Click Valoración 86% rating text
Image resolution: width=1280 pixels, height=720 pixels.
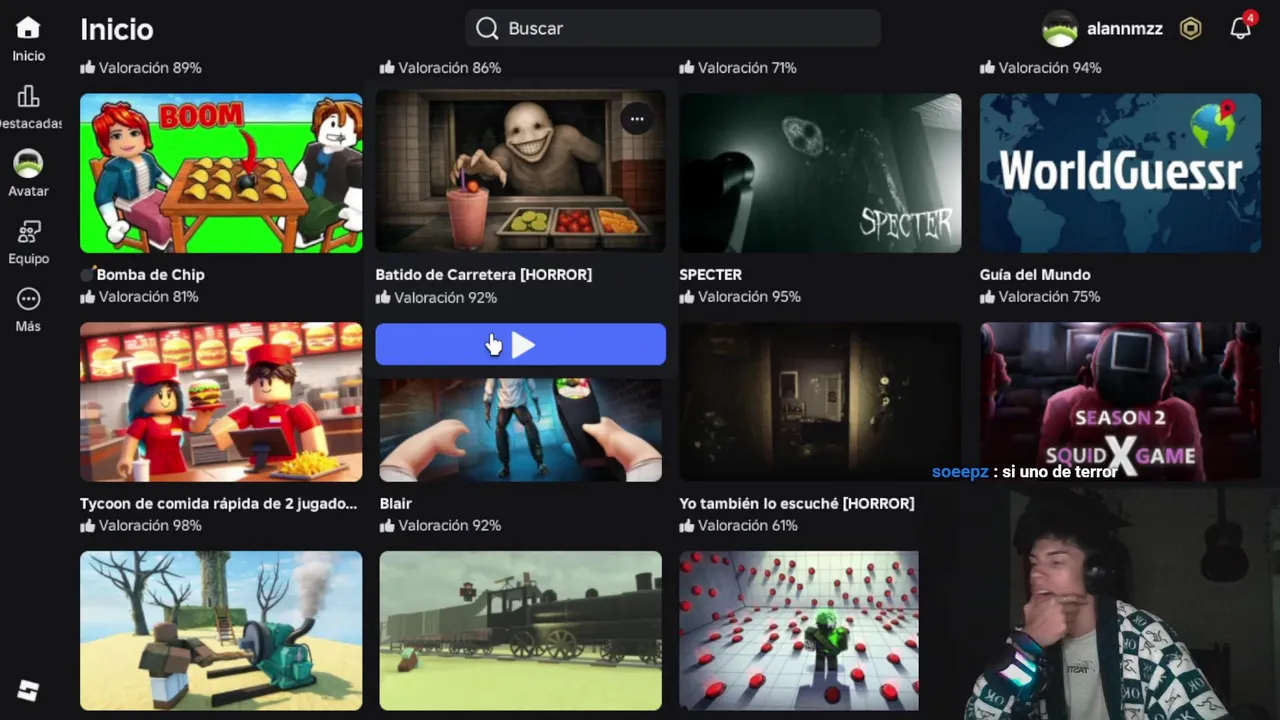441,67
